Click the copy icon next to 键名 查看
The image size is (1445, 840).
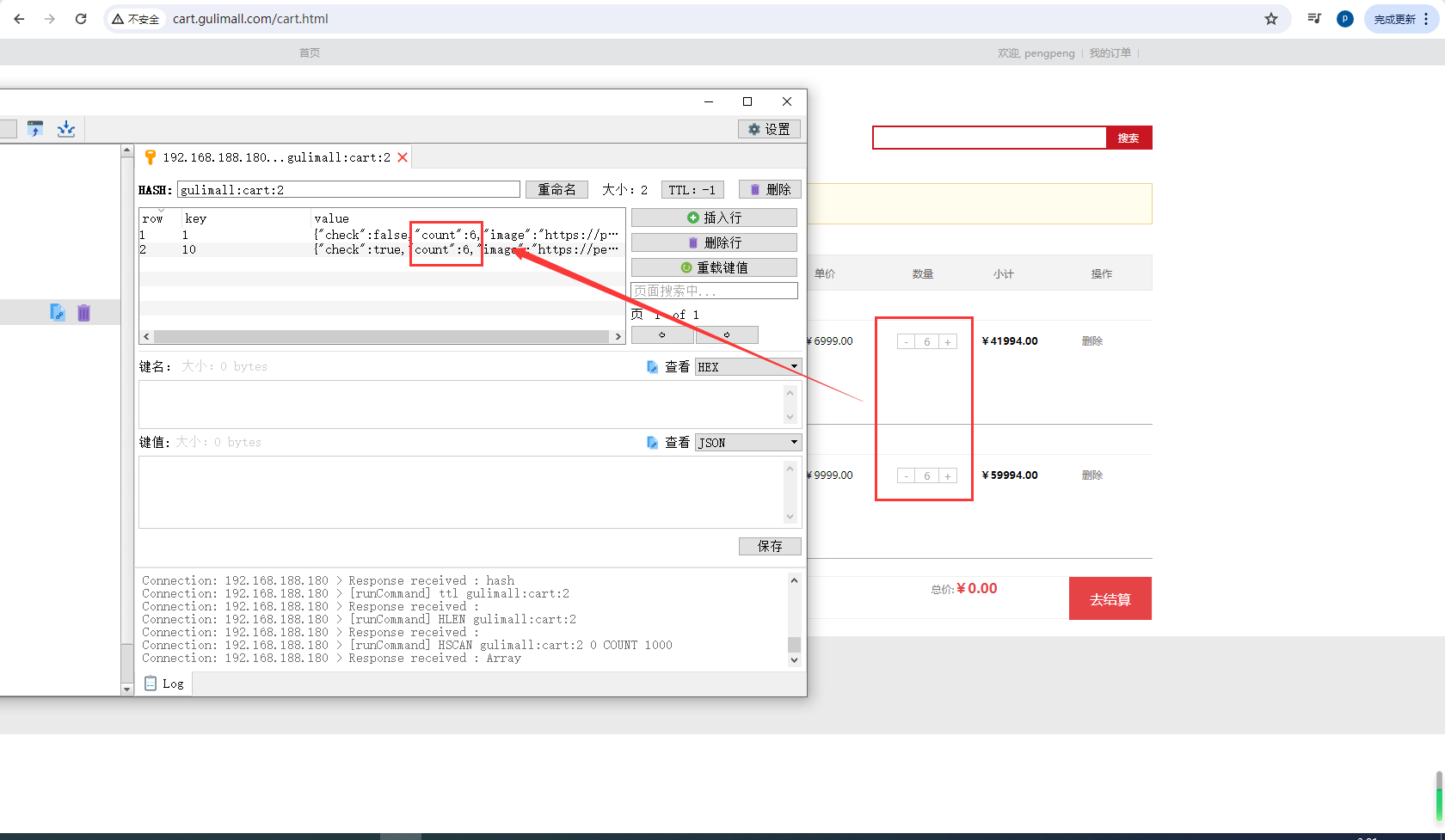click(x=652, y=367)
